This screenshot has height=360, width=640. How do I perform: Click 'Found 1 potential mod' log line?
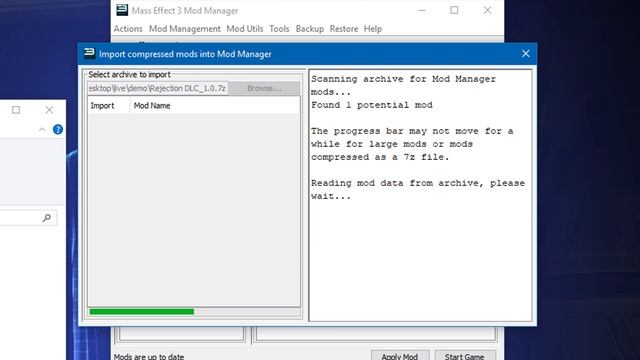point(372,105)
